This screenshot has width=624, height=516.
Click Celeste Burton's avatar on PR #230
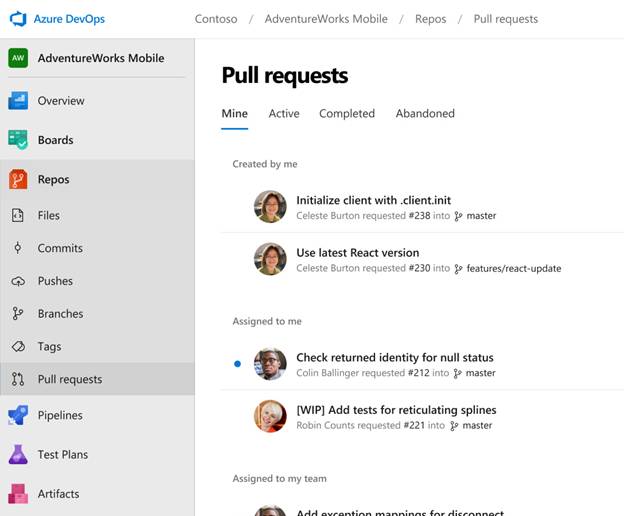point(270,259)
